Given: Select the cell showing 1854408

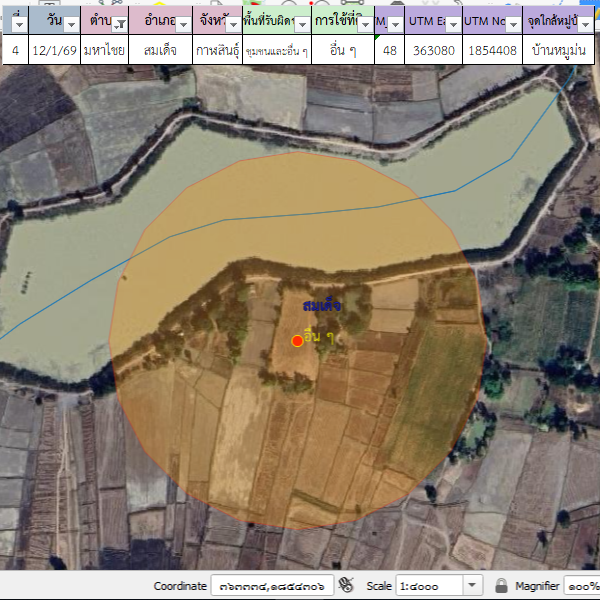Looking at the screenshot, I should [492, 49].
